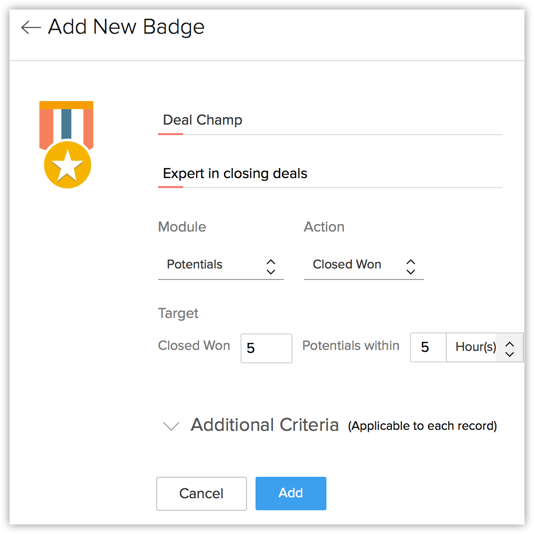Expand Additional Criteria with the chevron
Viewport: 534px width, 534px height.
click(171, 426)
